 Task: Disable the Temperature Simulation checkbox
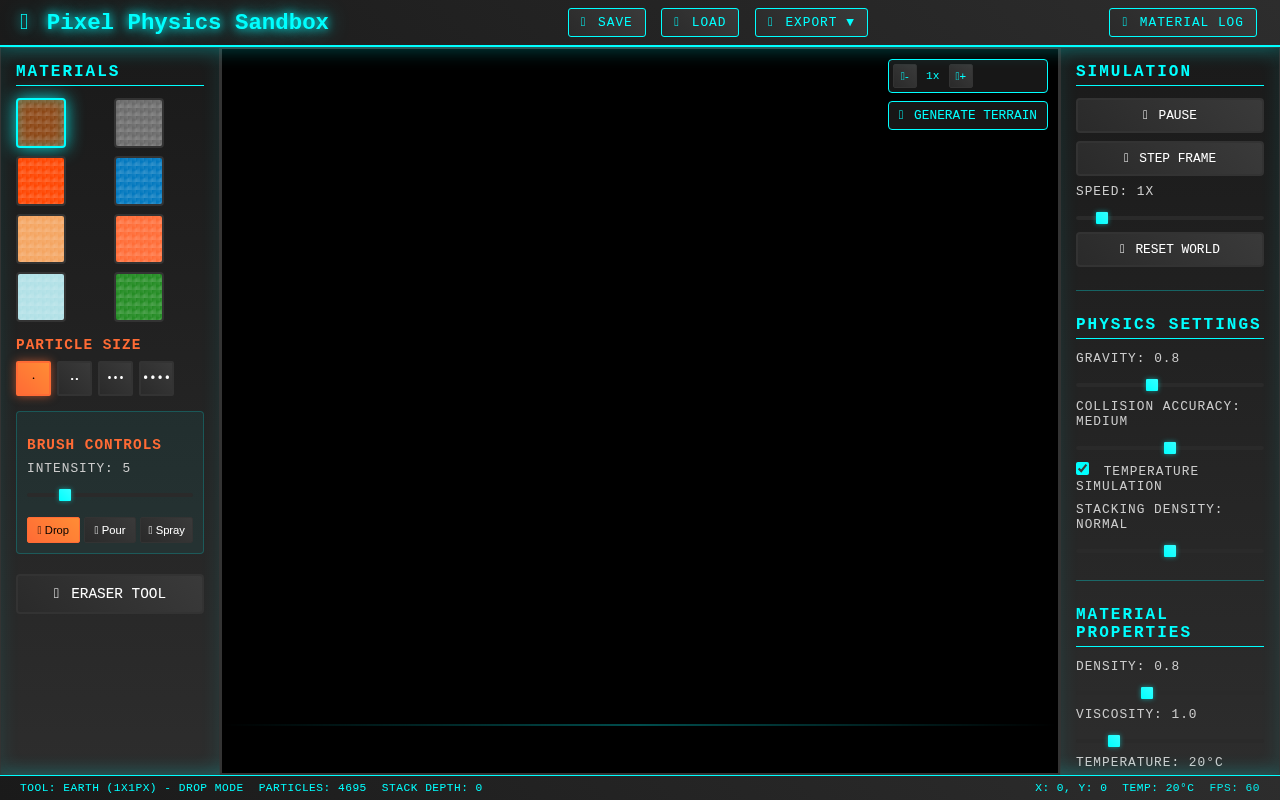pyautogui.click(x=1083, y=469)
